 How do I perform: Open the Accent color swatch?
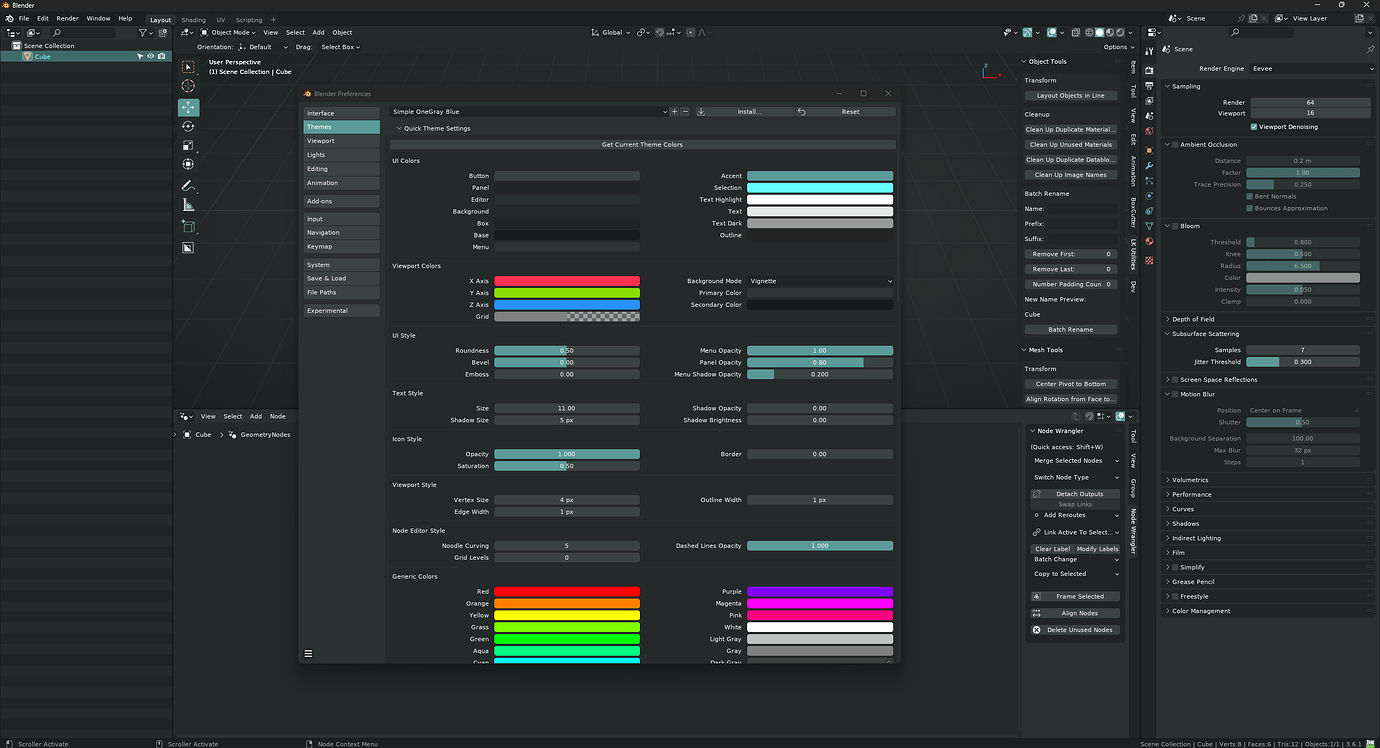pos(820,176)
